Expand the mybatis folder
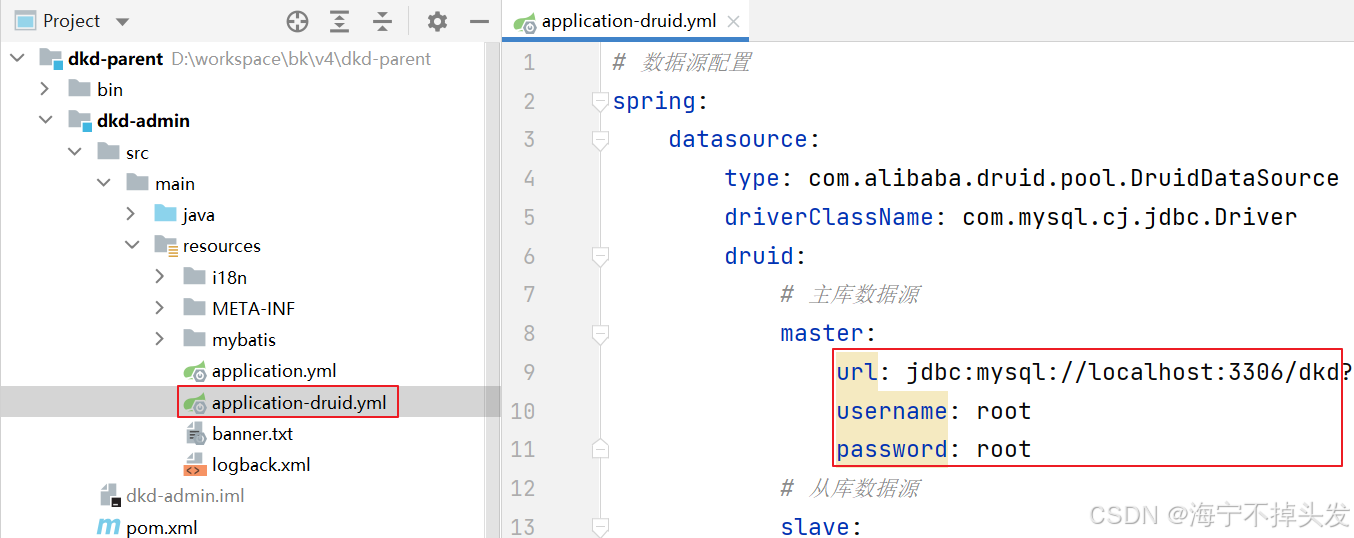Screen dimensions: 1354x538 161,339
